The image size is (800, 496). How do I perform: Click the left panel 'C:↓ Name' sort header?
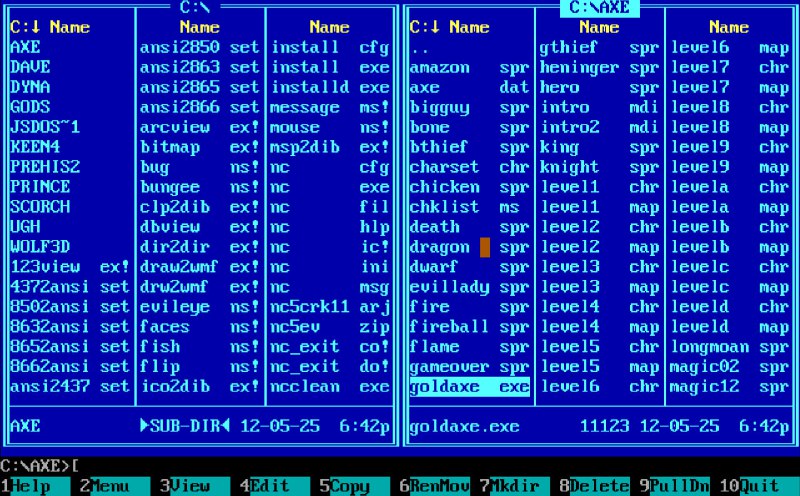[x=50, y=27]
